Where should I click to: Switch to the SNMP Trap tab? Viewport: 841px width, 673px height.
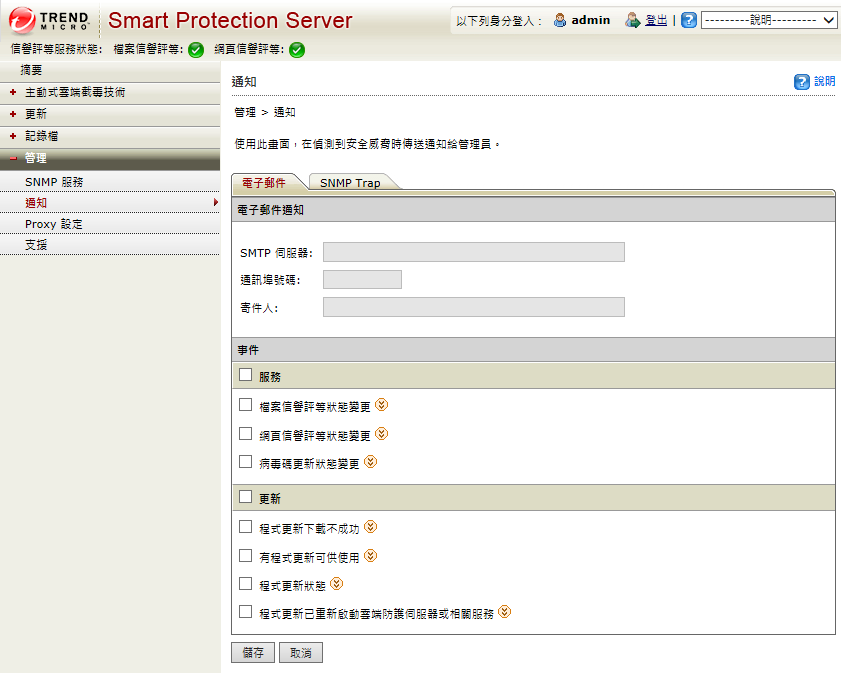(x=350, y=183)
